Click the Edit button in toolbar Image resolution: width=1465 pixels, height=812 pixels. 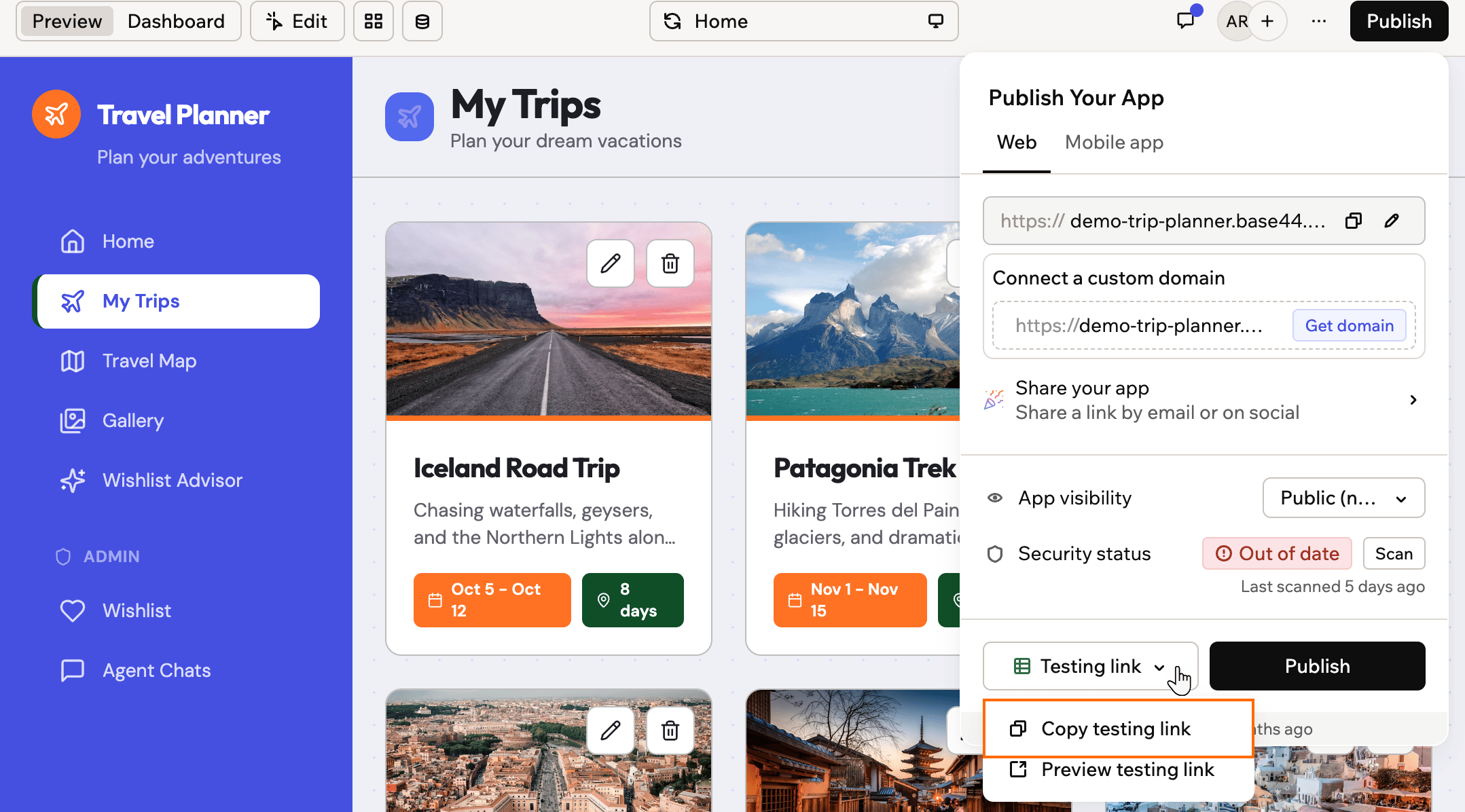297,21
